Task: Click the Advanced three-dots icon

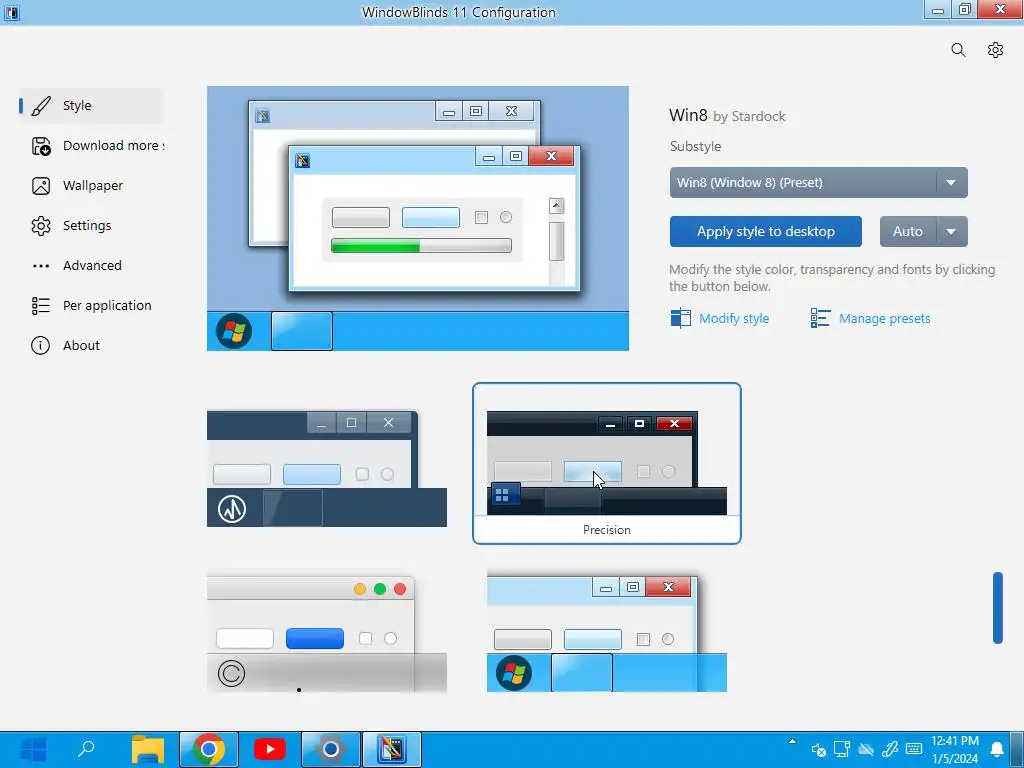Action: 40,266
